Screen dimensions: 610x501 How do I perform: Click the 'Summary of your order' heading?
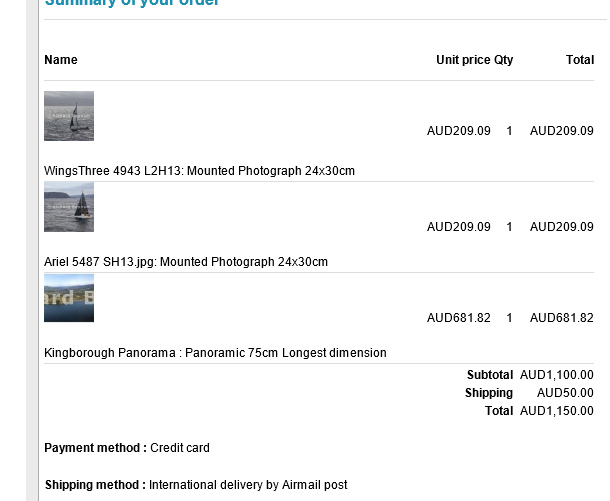click(132, 3)
